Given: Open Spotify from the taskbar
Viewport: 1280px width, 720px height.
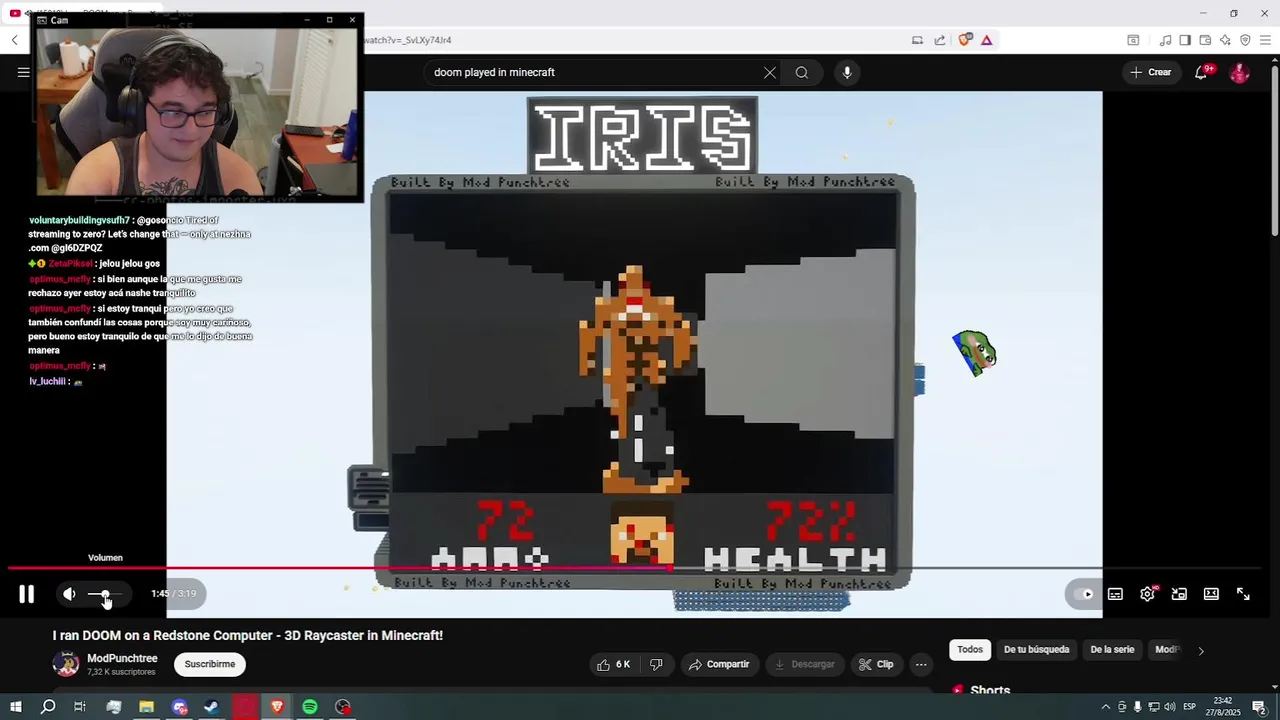Looking at the screenshot, I should [310, 707].
